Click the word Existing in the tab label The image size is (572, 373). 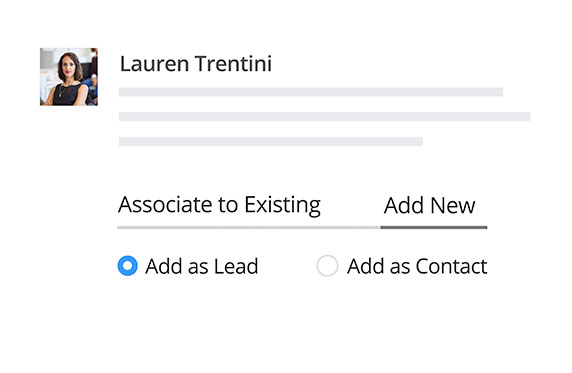point(282,205)
